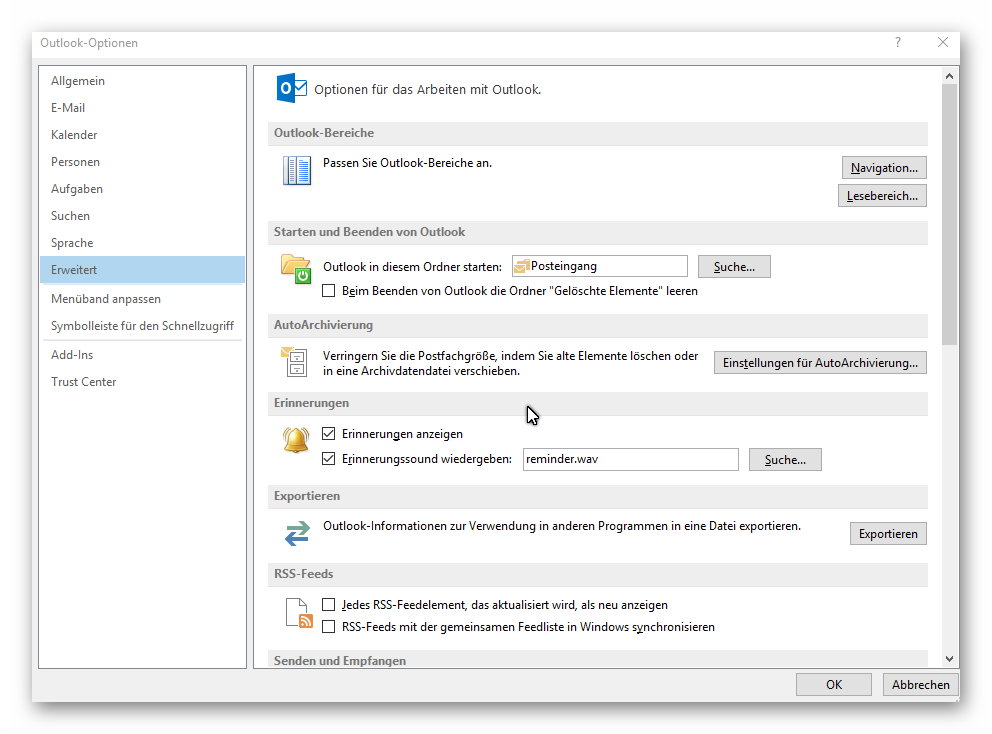Click 'Verringern Sie die Postfachgröße' description text
The width and height of the screenshot is (992, 734).
[x=511, y=363]
